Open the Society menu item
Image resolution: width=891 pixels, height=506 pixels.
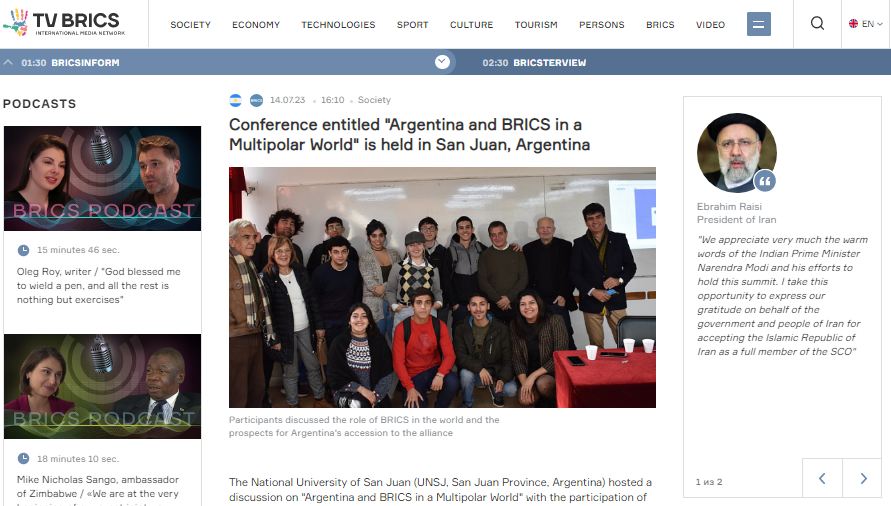click(x=190, y=24)
